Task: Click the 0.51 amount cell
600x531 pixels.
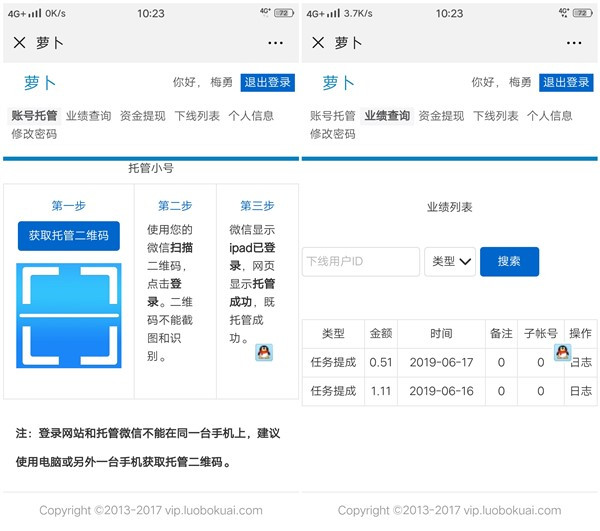Action: (381, 362)
